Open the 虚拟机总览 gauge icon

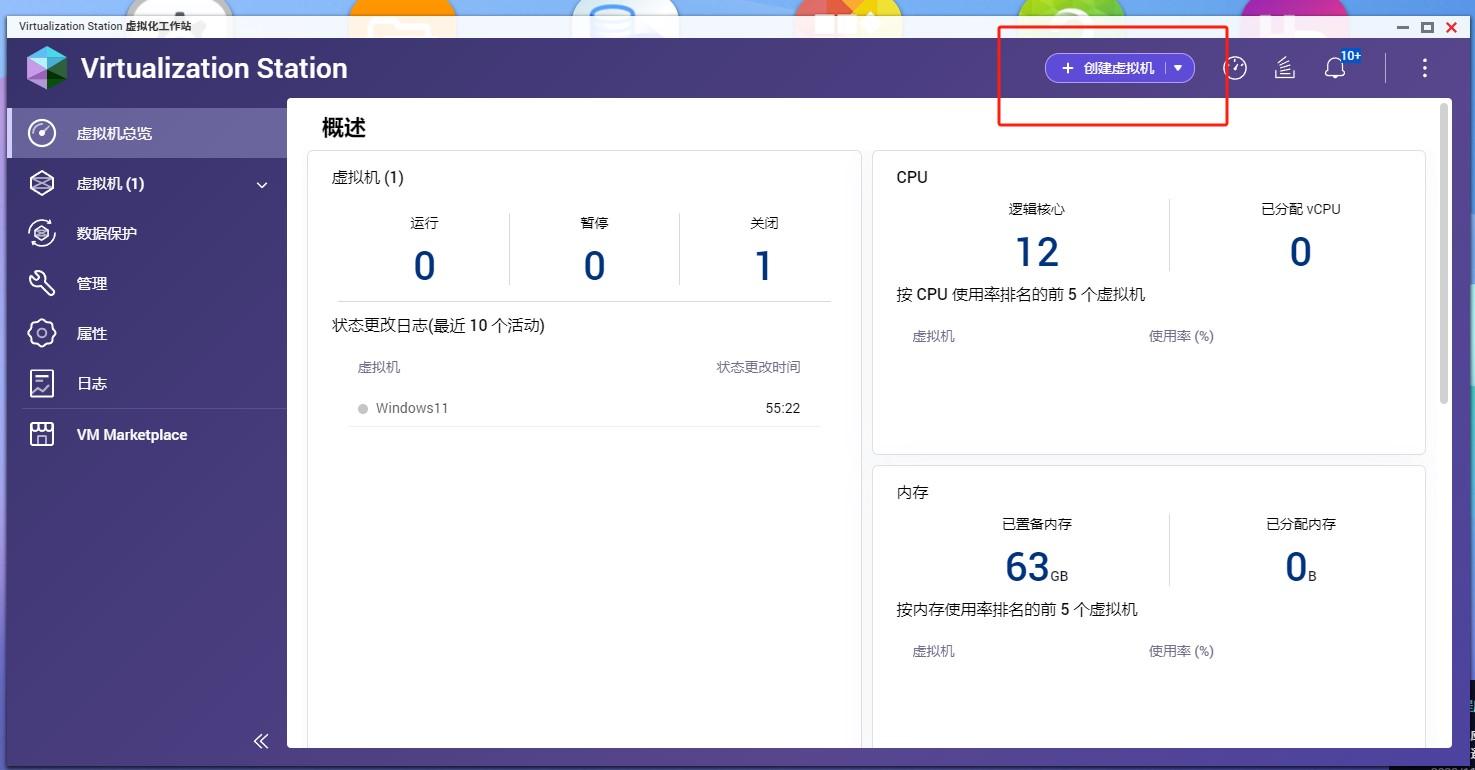coord(42,133)
